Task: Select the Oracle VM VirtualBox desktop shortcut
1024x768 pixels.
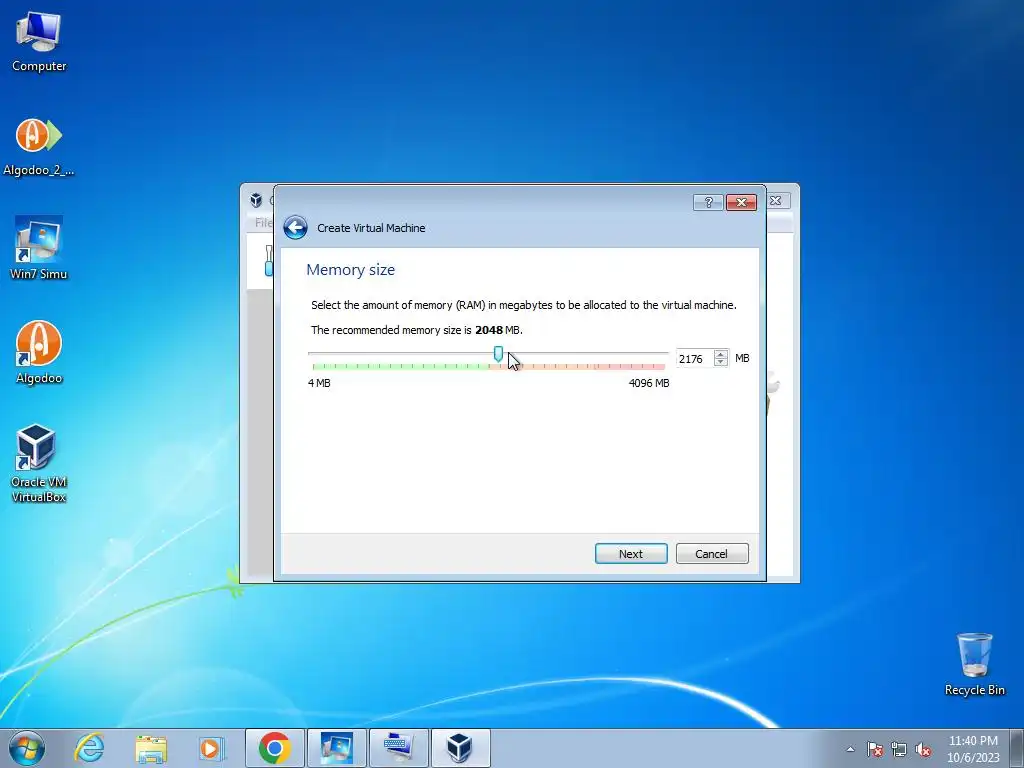Action: 39,464
